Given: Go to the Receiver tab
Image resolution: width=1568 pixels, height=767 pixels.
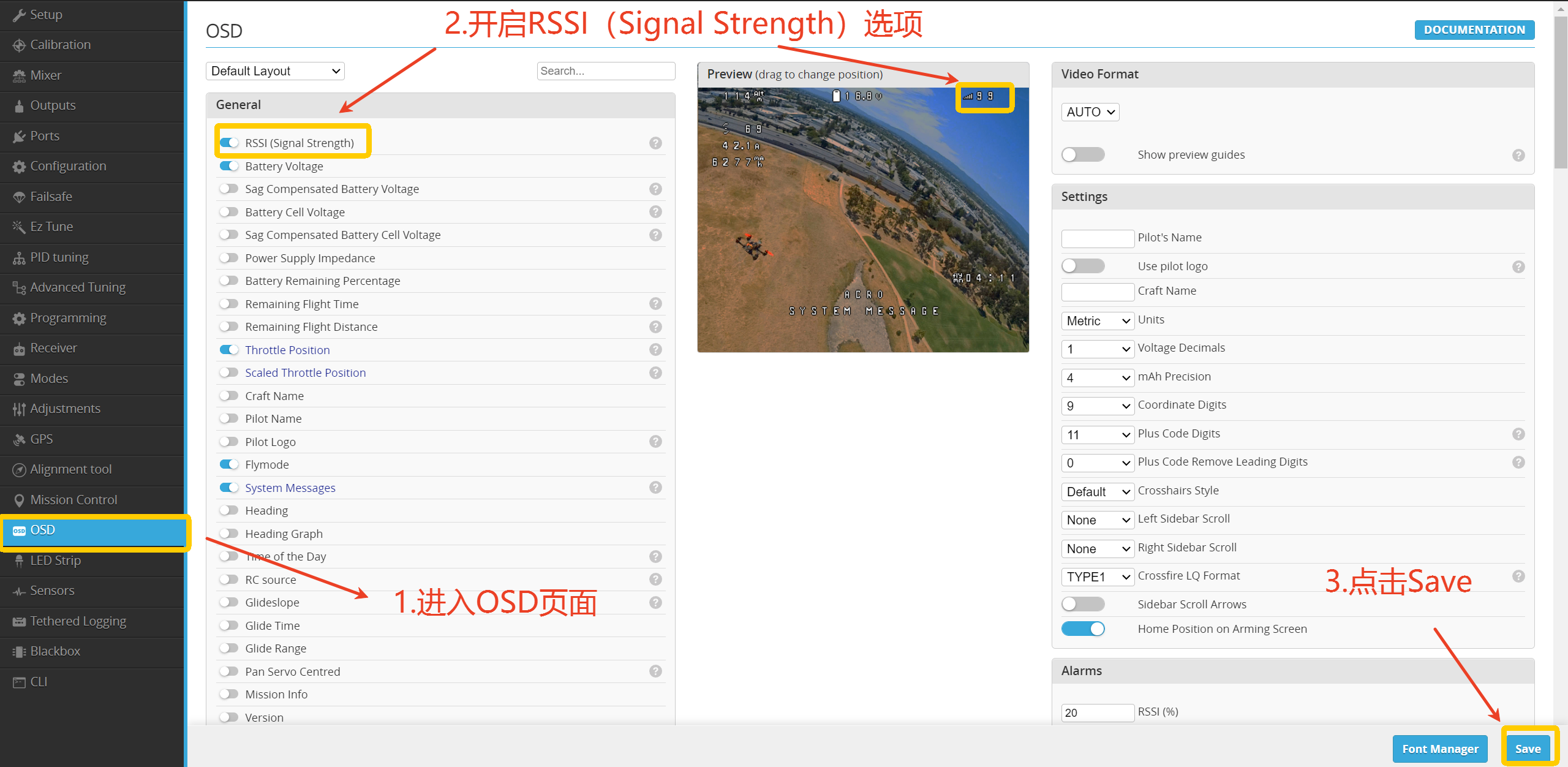Looking at the screenshot, I should click(x=92, y=348).
